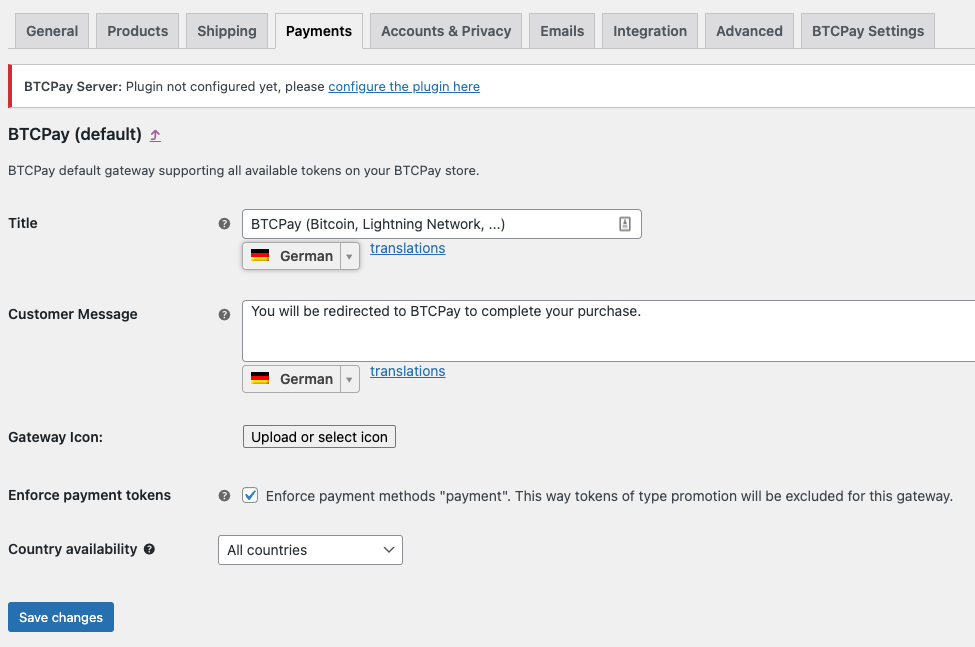Open translations link under Title field
Screen dimensions: 975x647
pyautogui.click(x=407, y=248)
